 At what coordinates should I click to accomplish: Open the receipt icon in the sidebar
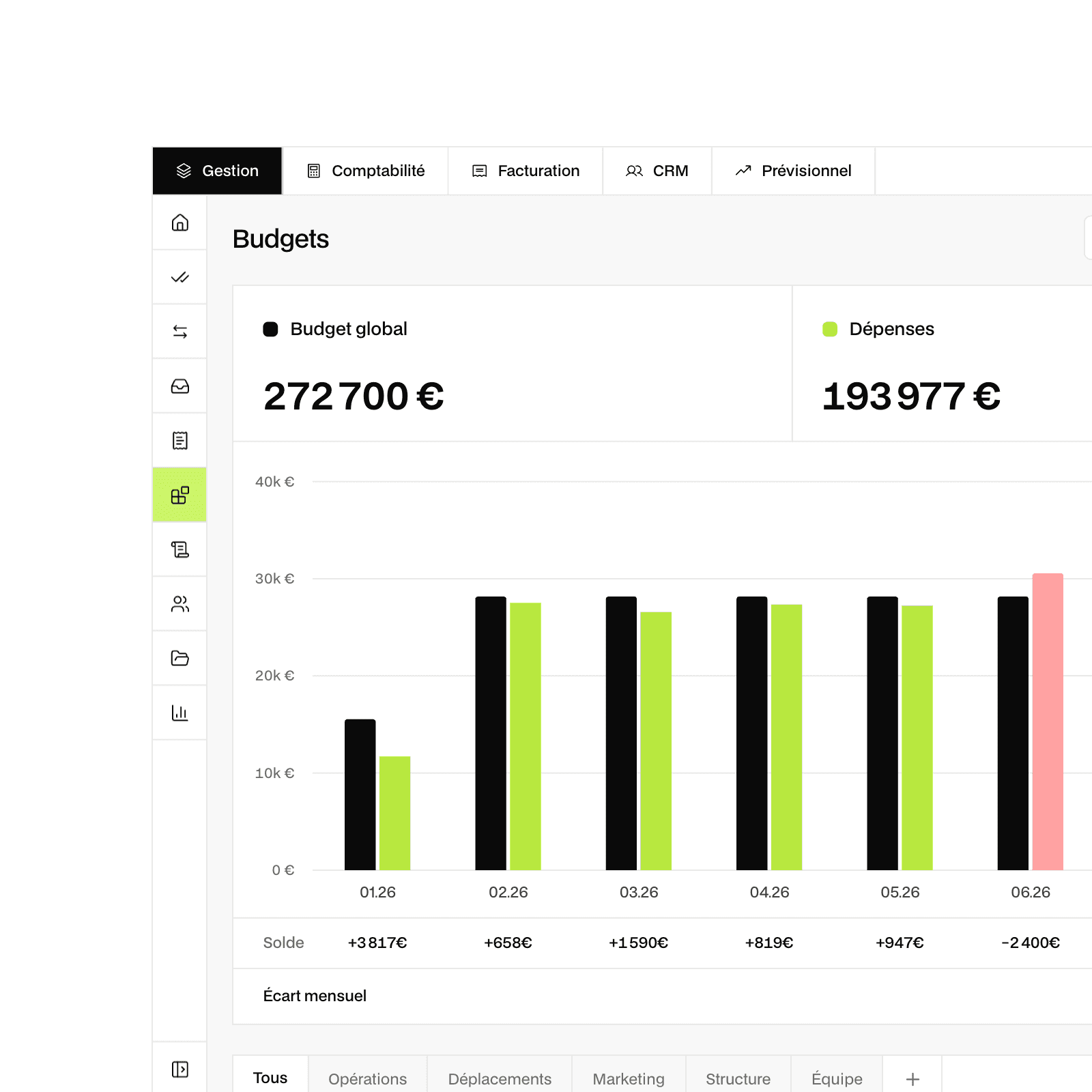click(179, 441)
